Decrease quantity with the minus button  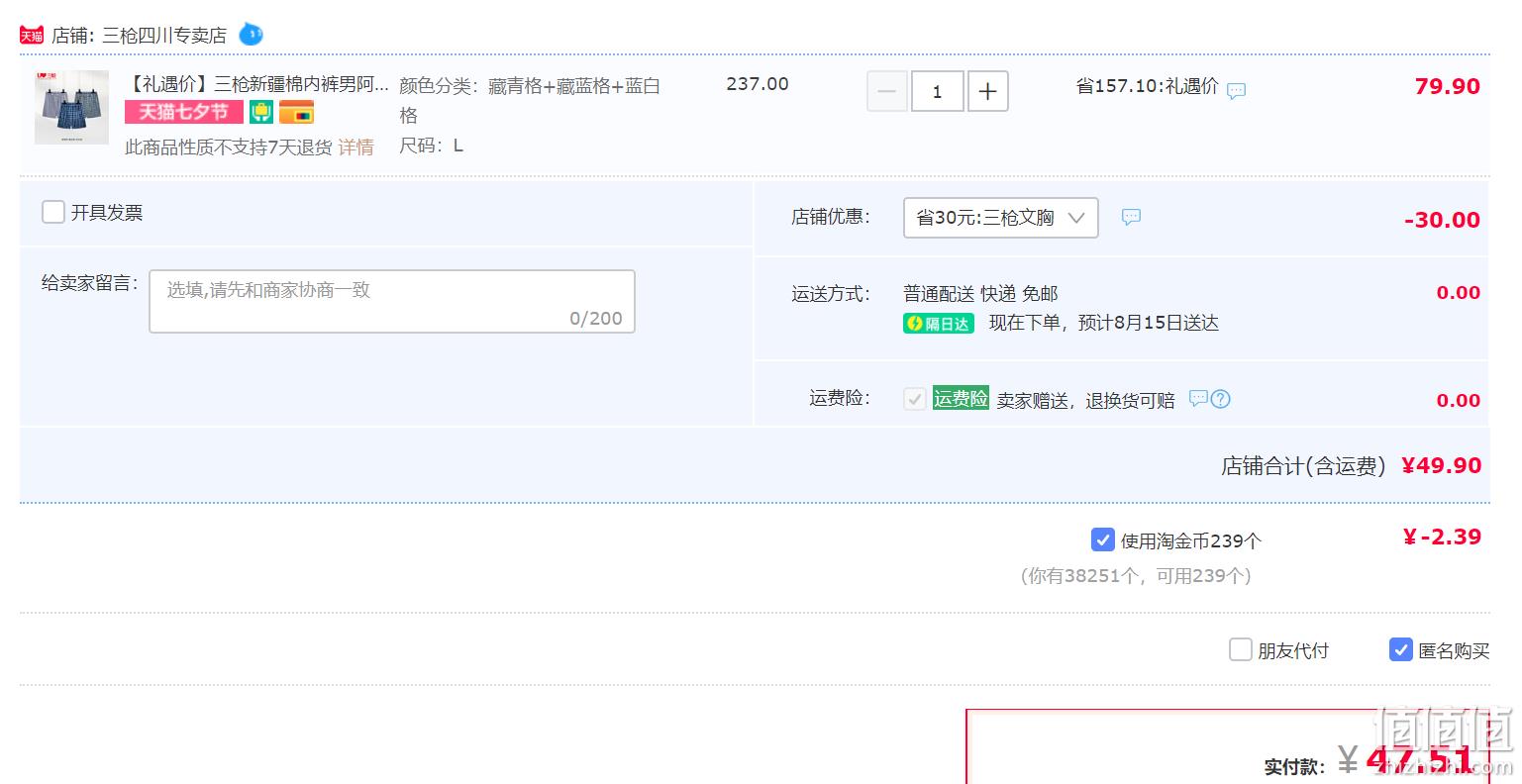(886, 92)
